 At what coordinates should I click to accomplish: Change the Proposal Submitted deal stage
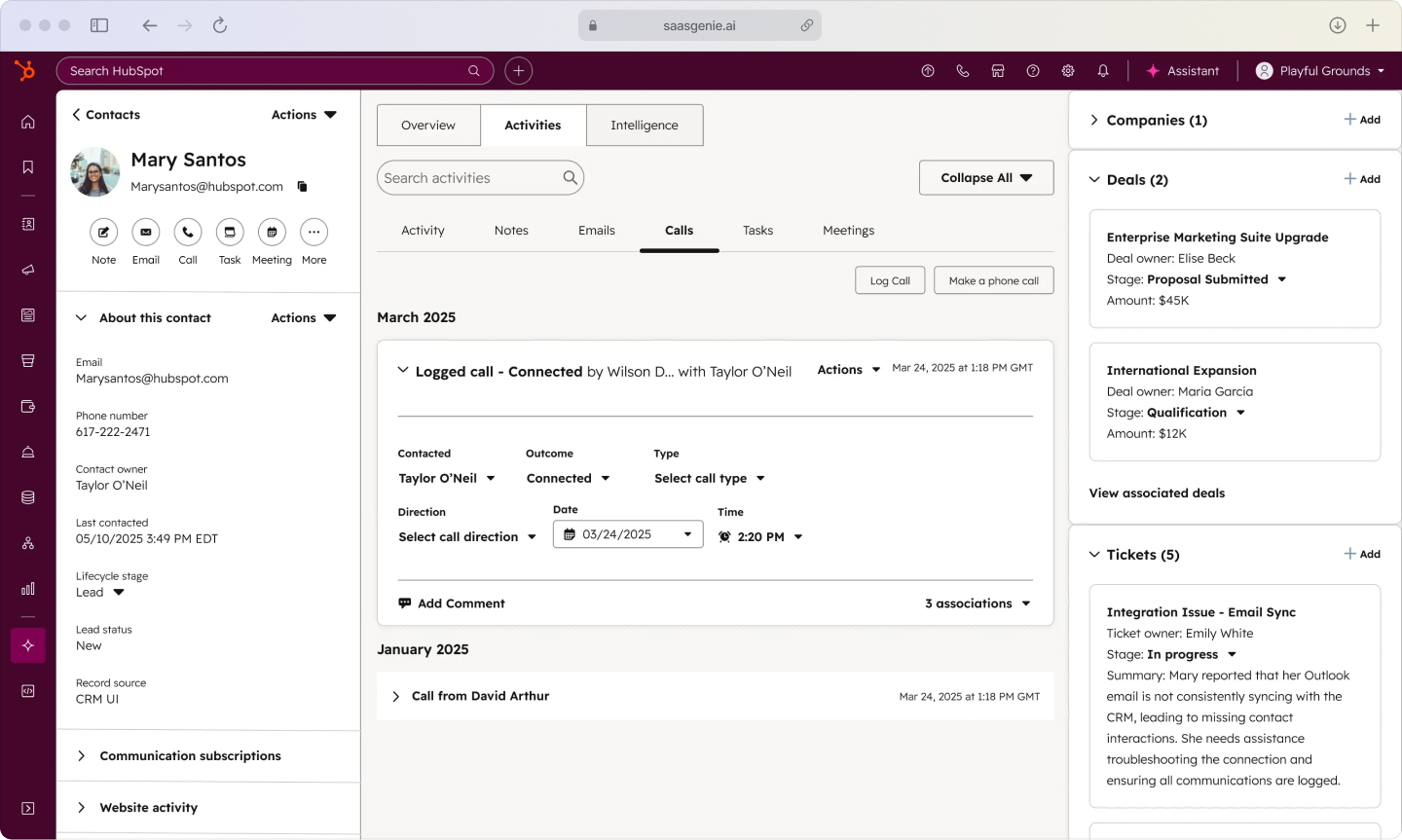(1217, 279)
